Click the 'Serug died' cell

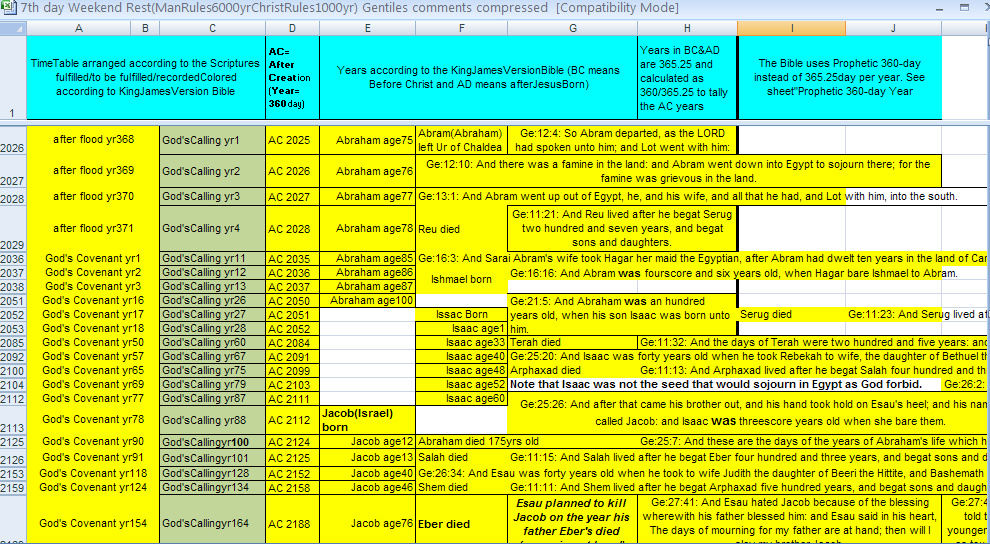click(x=791, y=314)
